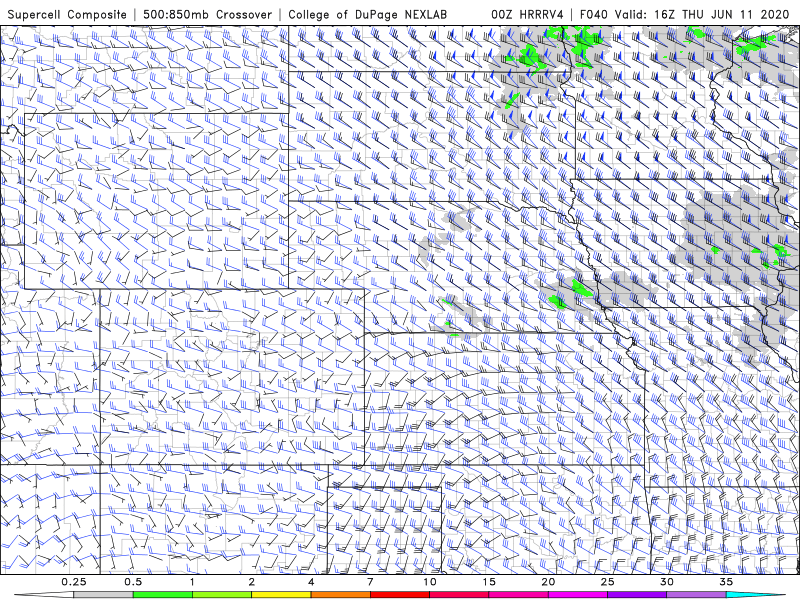This screenshot has width=800, height=600.
Task: Pick the yellow colorbar segment
Action: coord(281,595)
